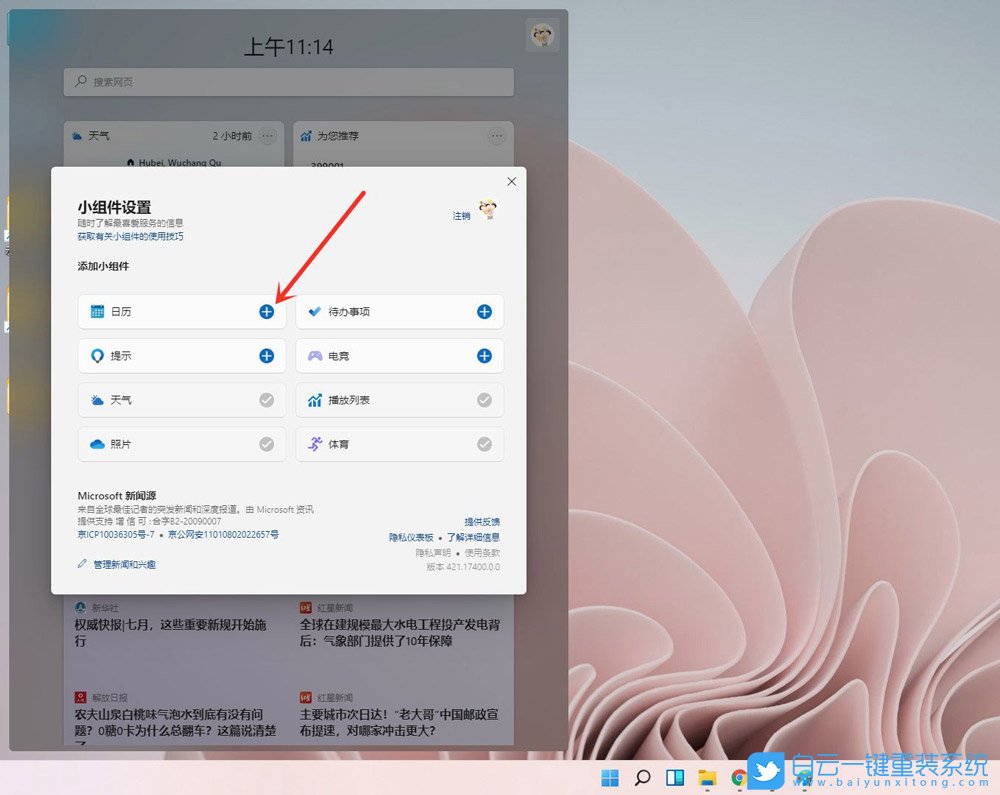Click the 体育 sports runner widget icon
This screenshot has height=795, width=1000.
pyautogui.click(x=317, y=443)
